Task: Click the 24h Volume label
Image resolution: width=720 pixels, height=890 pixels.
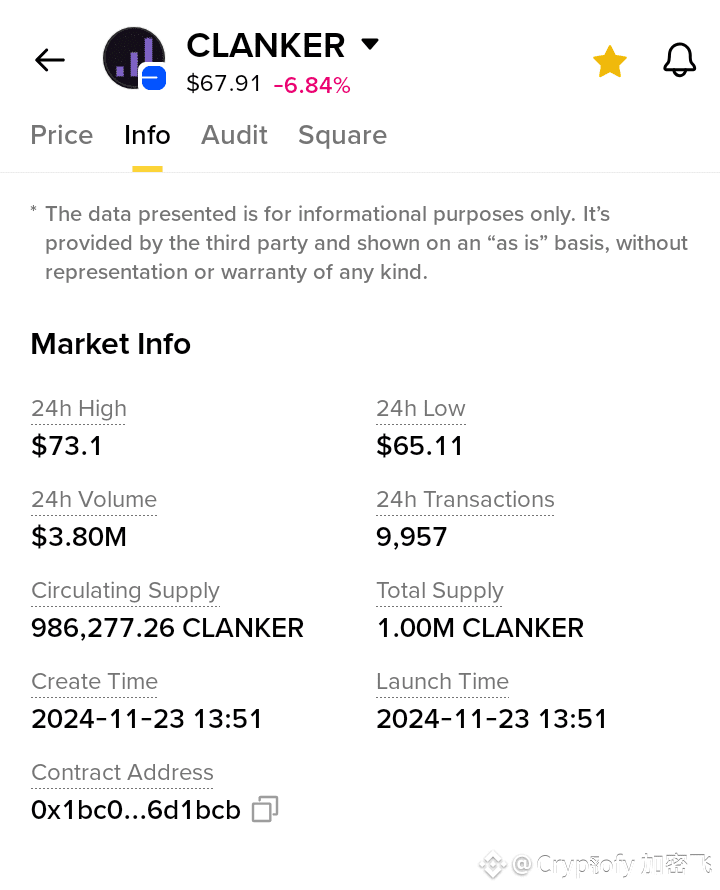Action: tap(94, 499)
